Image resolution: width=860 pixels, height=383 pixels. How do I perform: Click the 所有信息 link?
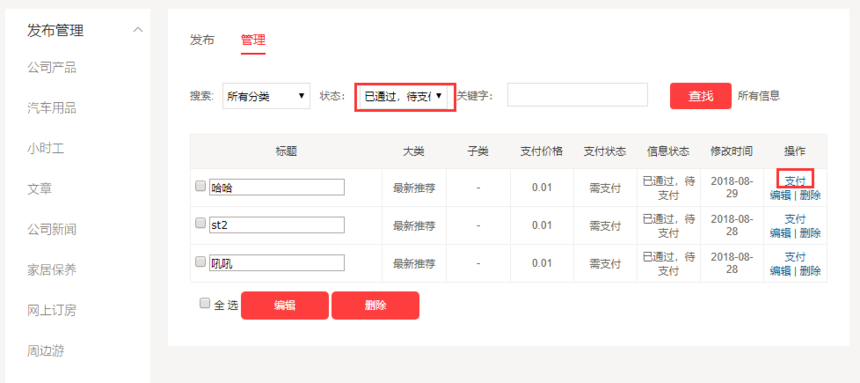pos(759,95)
